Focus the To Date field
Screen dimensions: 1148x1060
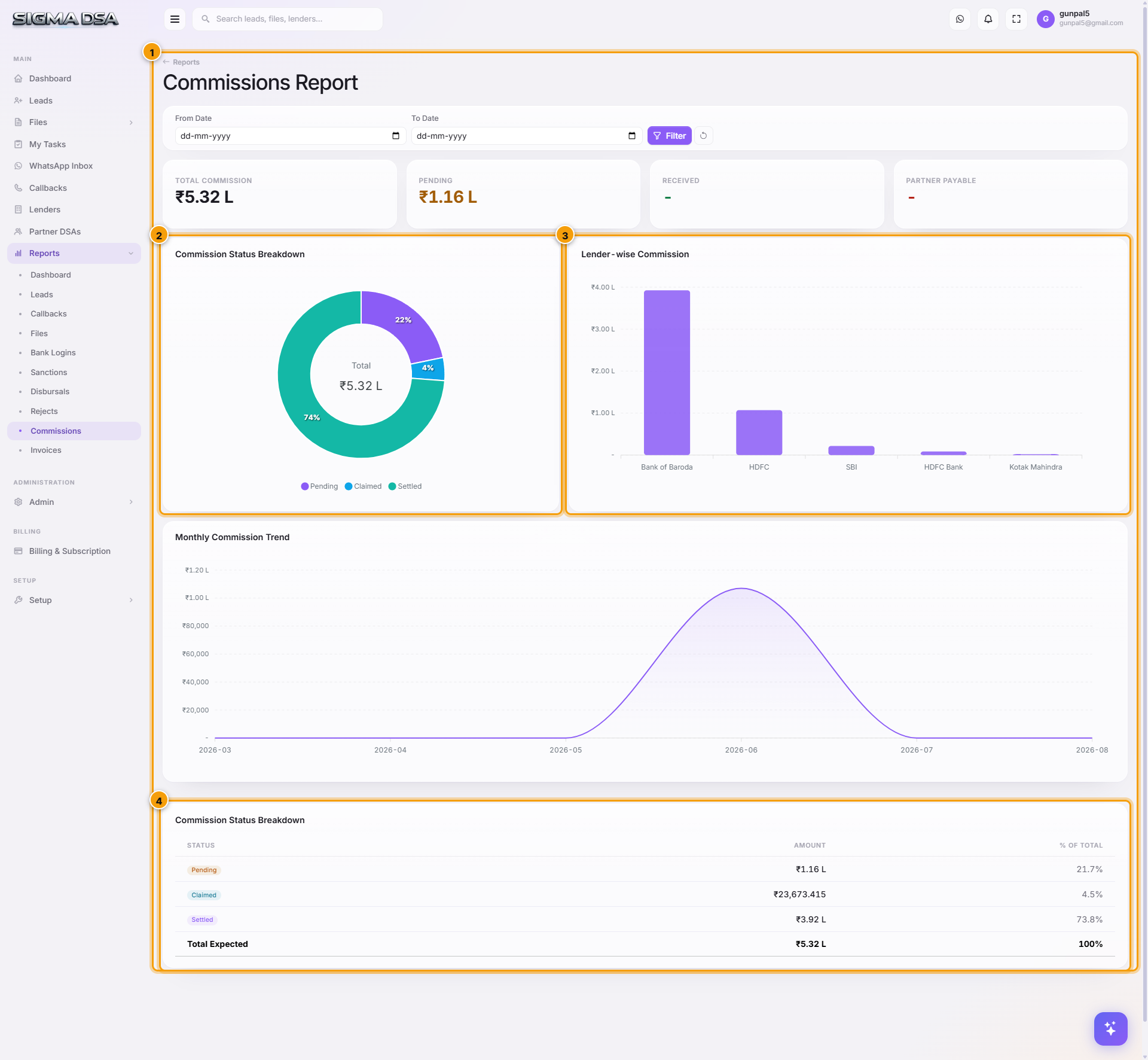pyautogui.click(x=526, y=136)
